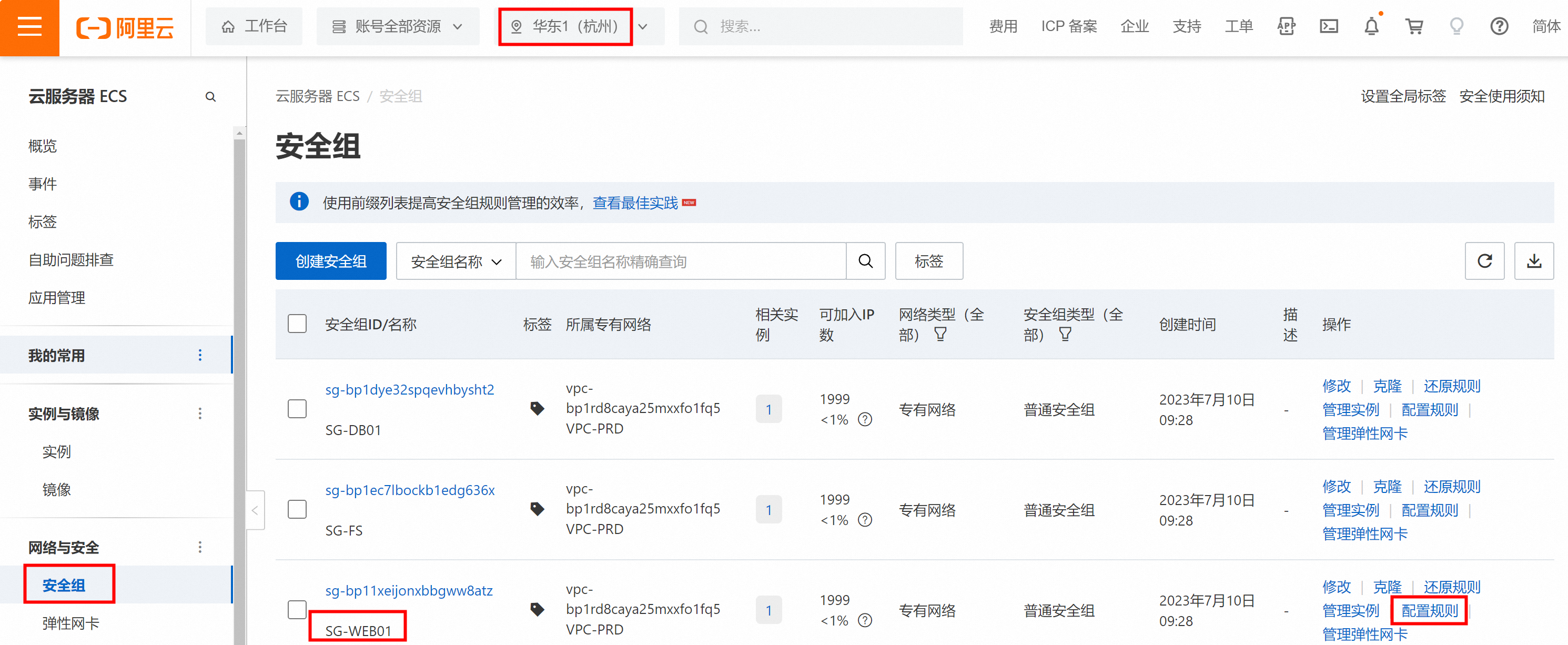
Task: Click IP count help icon in SG-WEB01 row
Action: point(865,621)
